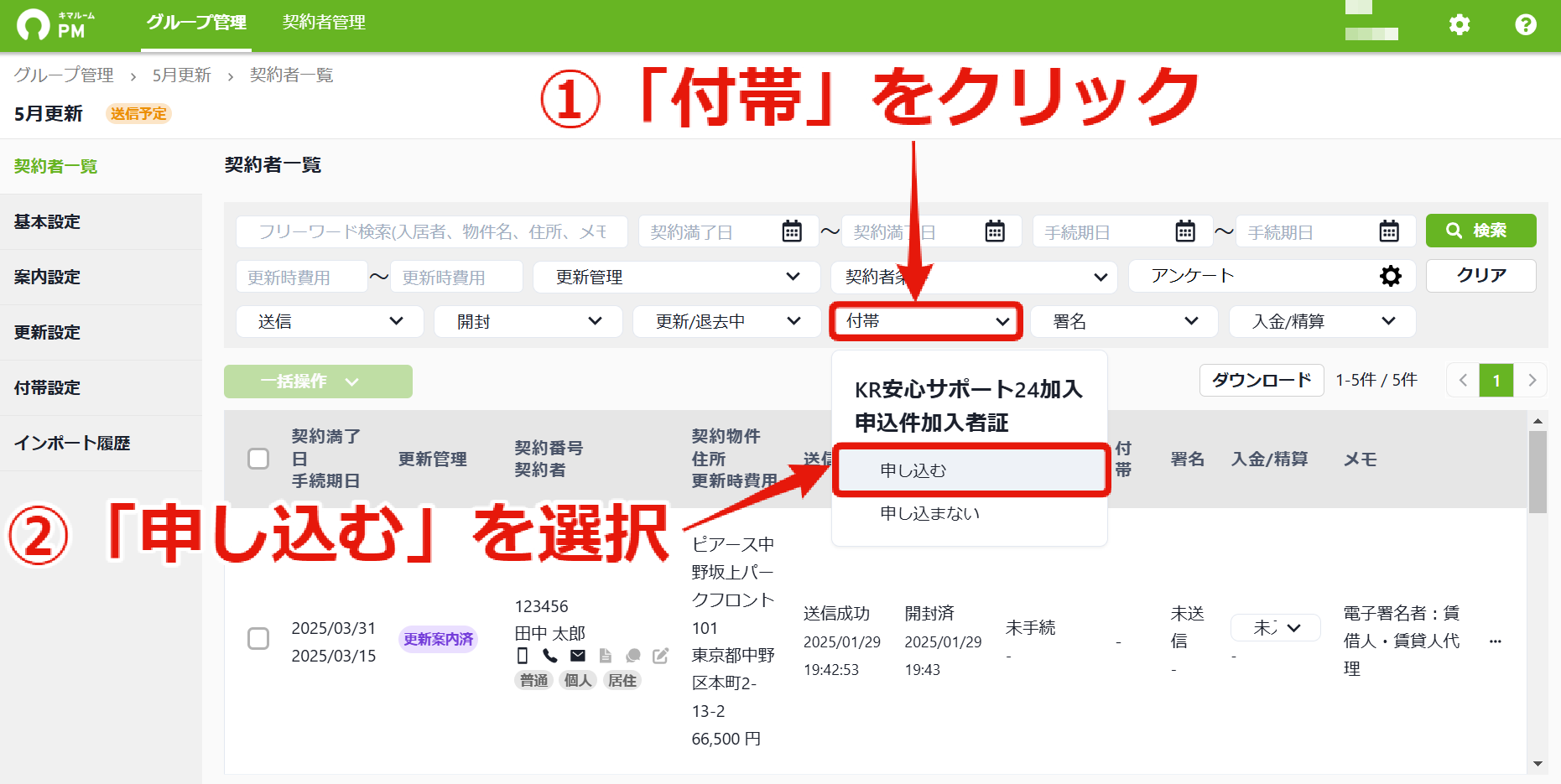Toggle the select-all header checkbox
1561x784 pixels.
coord(258,459)
